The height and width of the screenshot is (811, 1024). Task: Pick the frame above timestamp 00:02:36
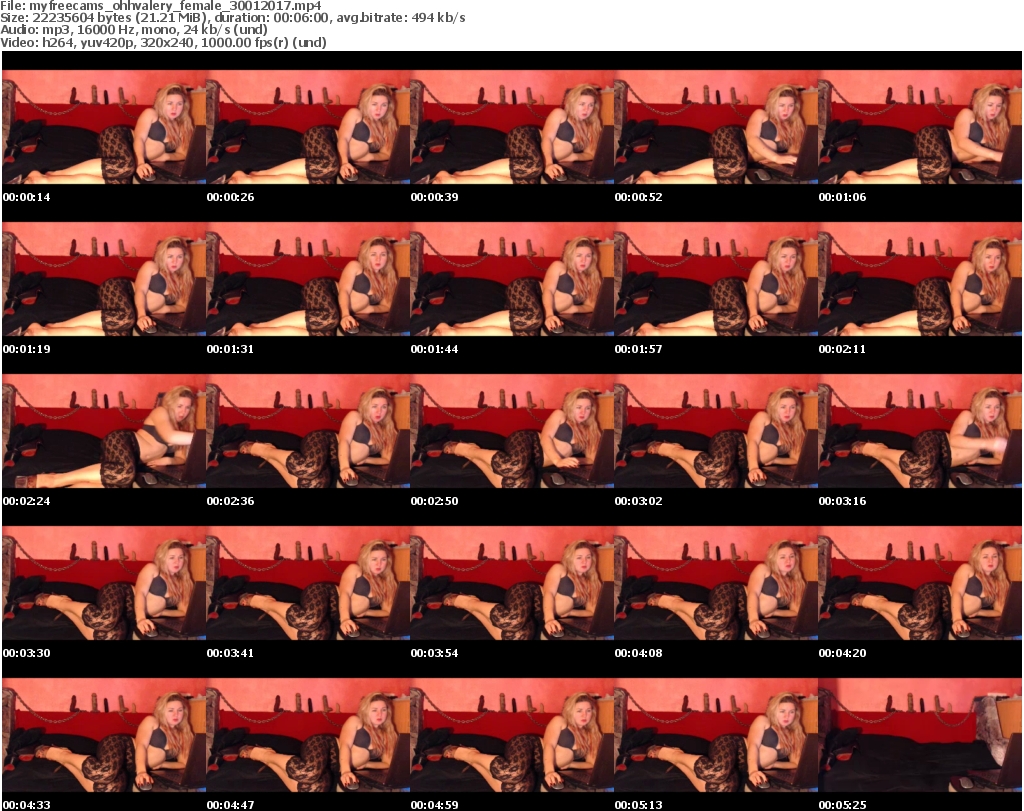click(x=308, y=431)
